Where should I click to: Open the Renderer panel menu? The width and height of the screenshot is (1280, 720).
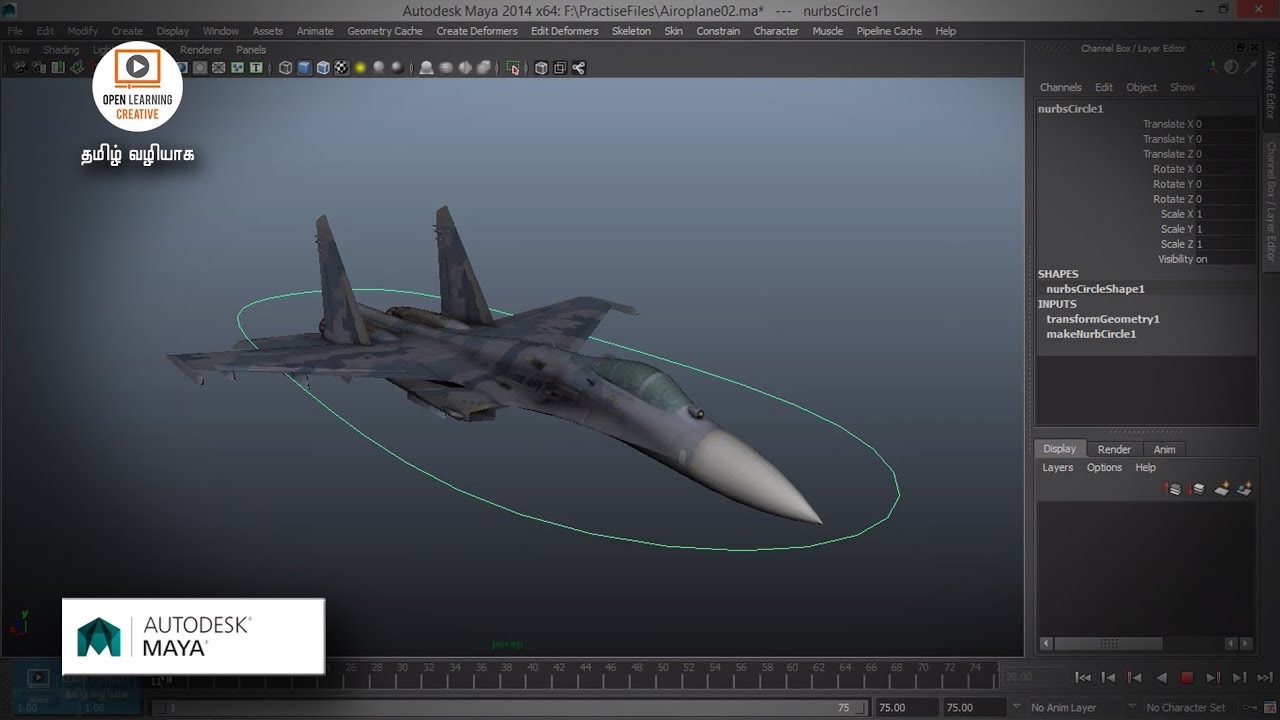[201, 50]
